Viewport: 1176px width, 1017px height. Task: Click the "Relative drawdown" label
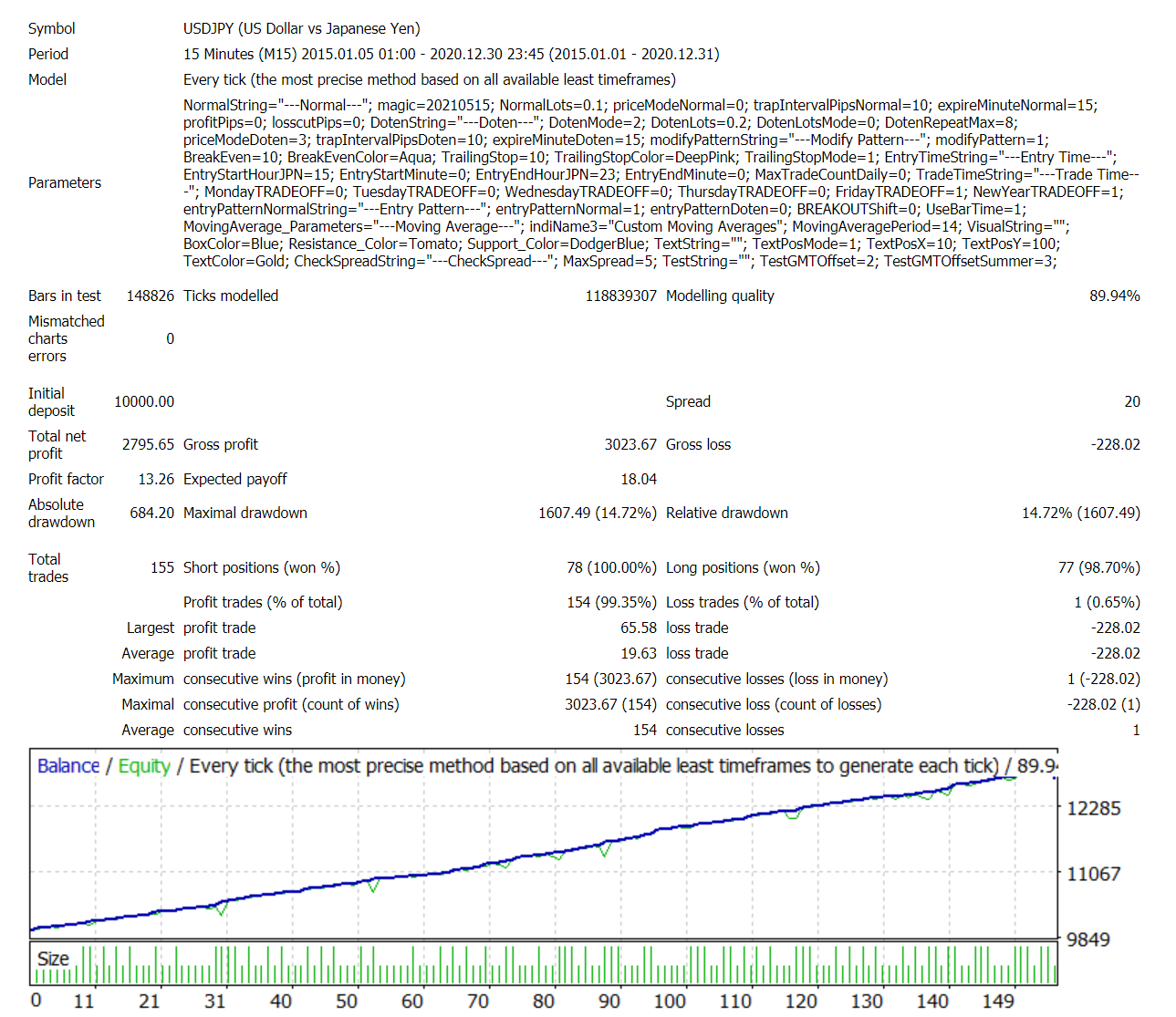point(727,514)
